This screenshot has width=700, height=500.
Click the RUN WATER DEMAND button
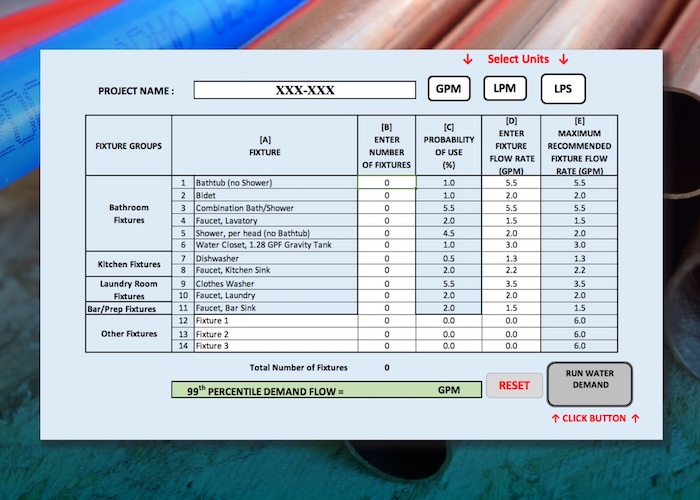coord(590,384)
